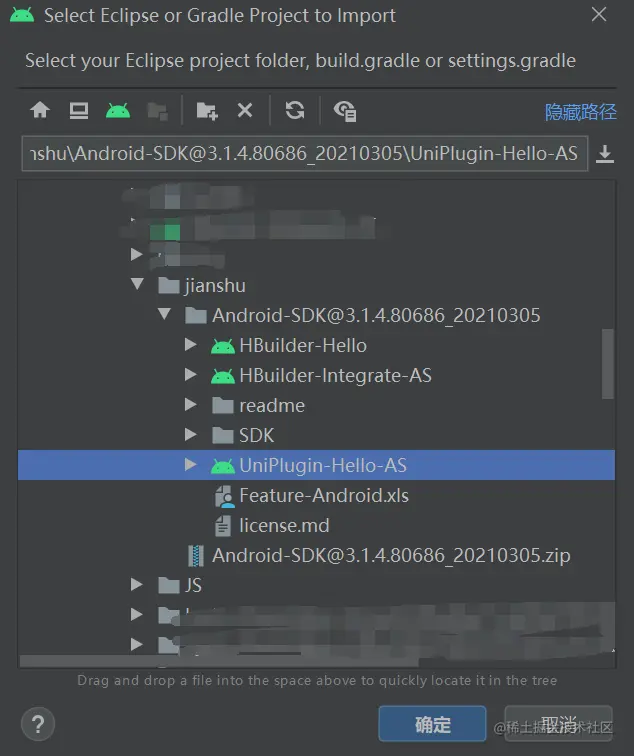
Task: Click the vertical scrollbar thumb in tree
Action: point(607,364)
